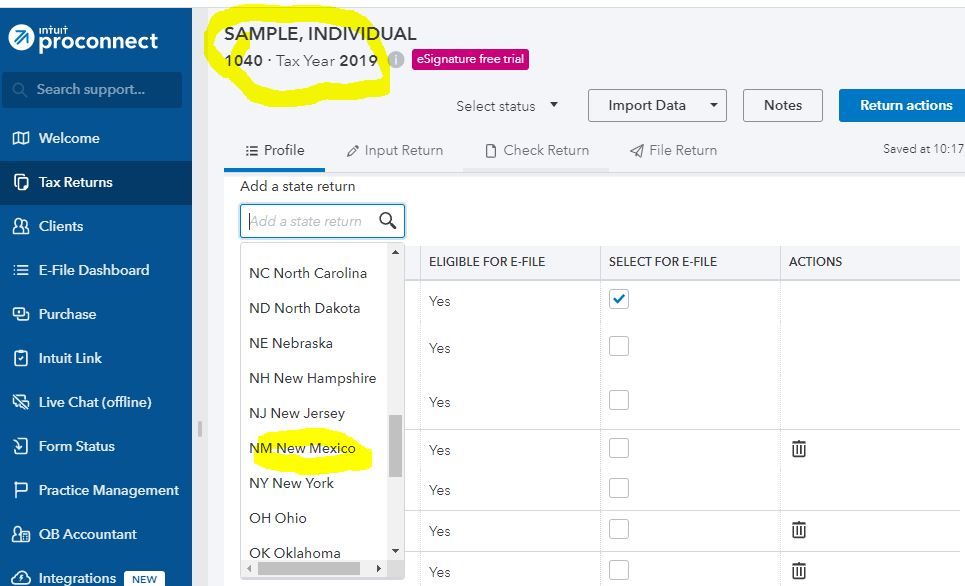Click the Search support input field
The width and height of the screenshot is (965, 586).
[x=96, y=90]
